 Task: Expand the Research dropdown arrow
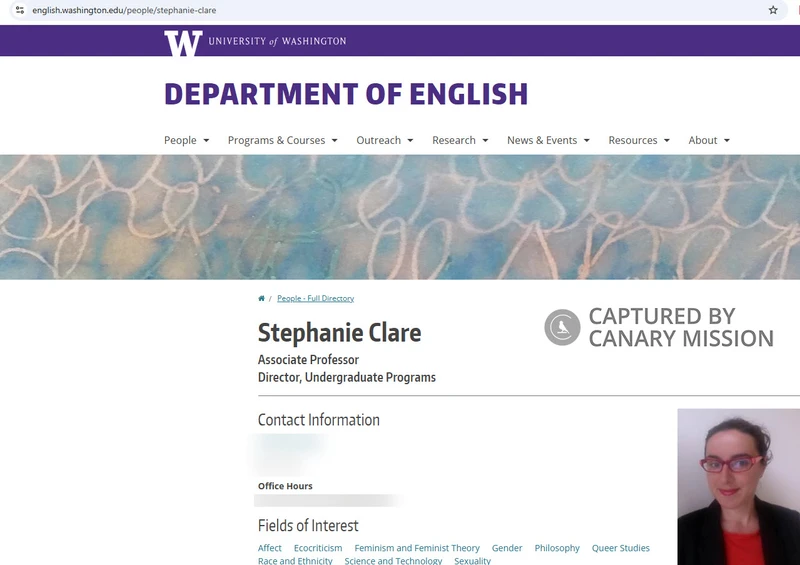[485, 140]
